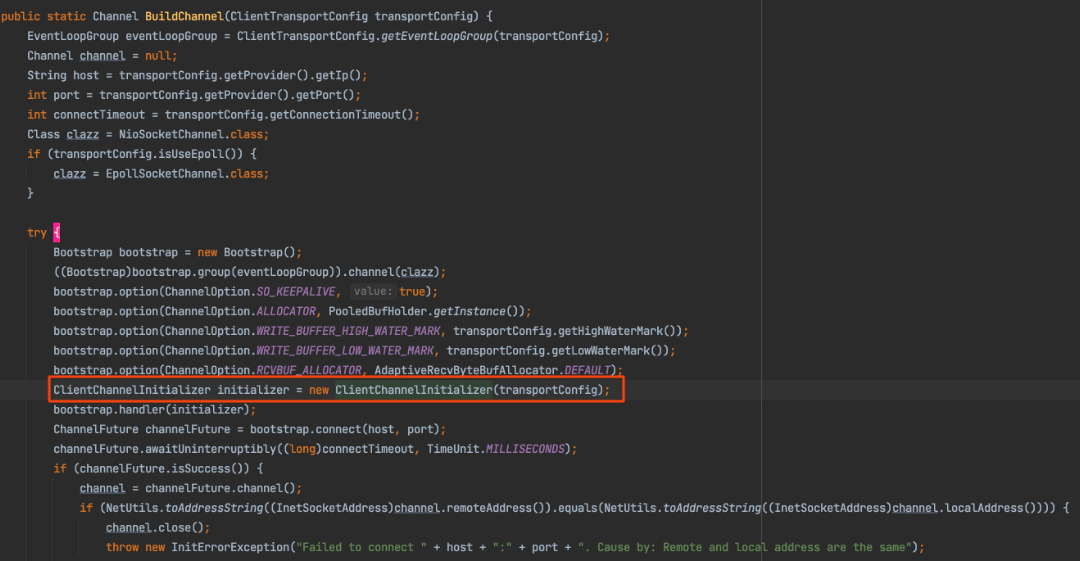Click the 'String' type in host declaration
This screenshot has width=1080, height=561.
(47, 75)
